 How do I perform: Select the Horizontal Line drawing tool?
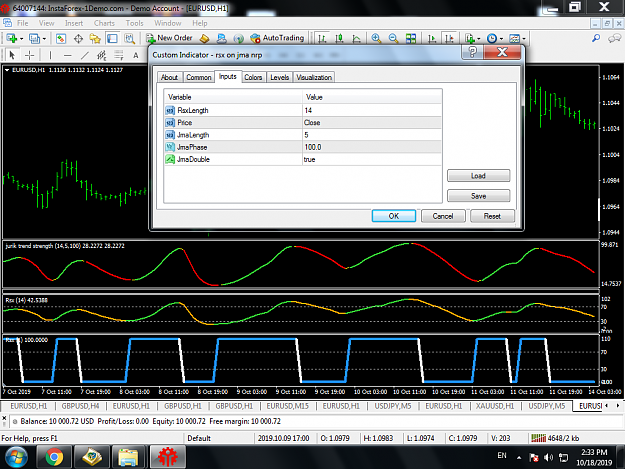(68, 55)
